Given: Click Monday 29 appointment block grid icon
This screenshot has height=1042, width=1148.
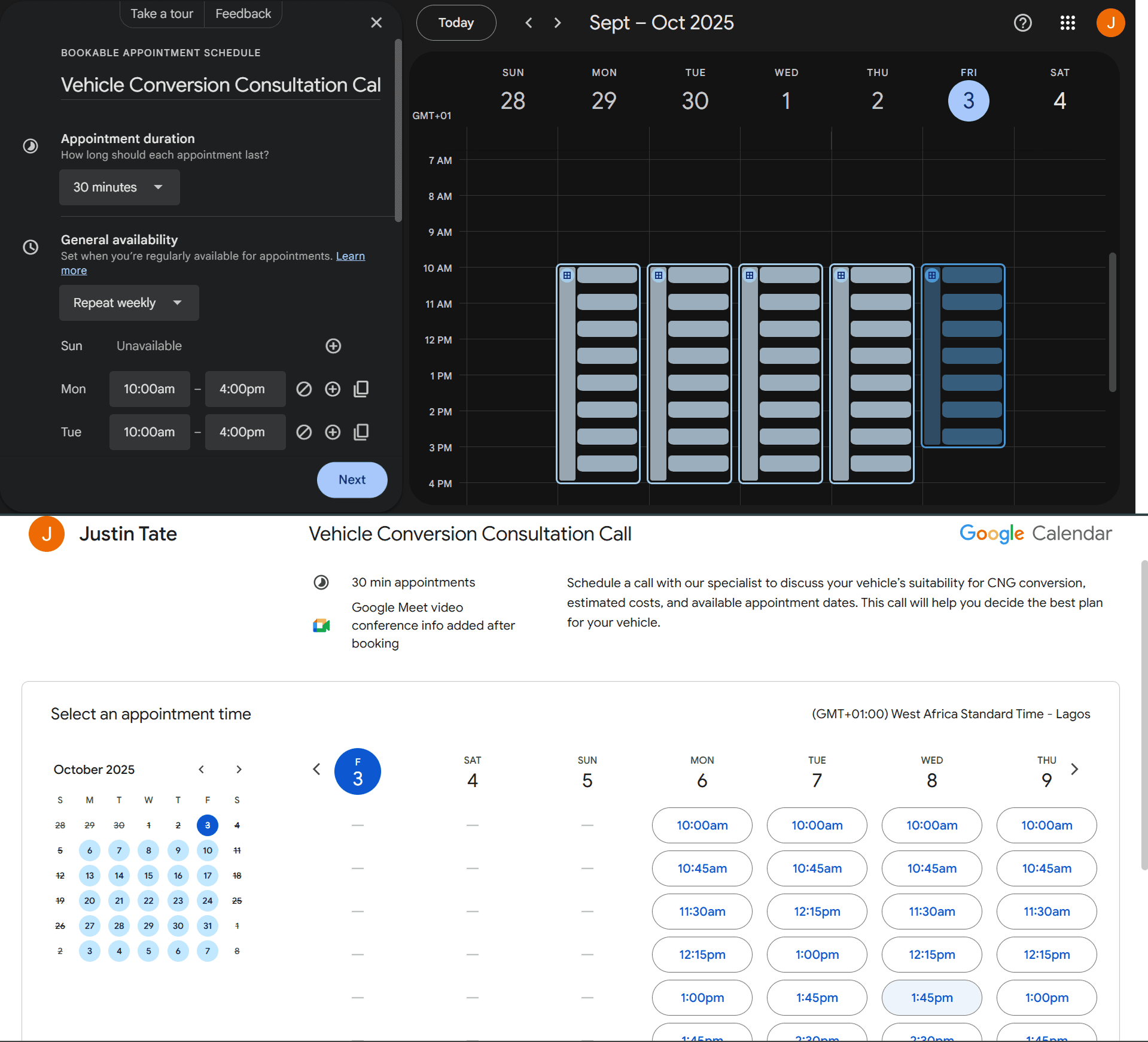Looking at the screenshot, I should pos(567,275).
